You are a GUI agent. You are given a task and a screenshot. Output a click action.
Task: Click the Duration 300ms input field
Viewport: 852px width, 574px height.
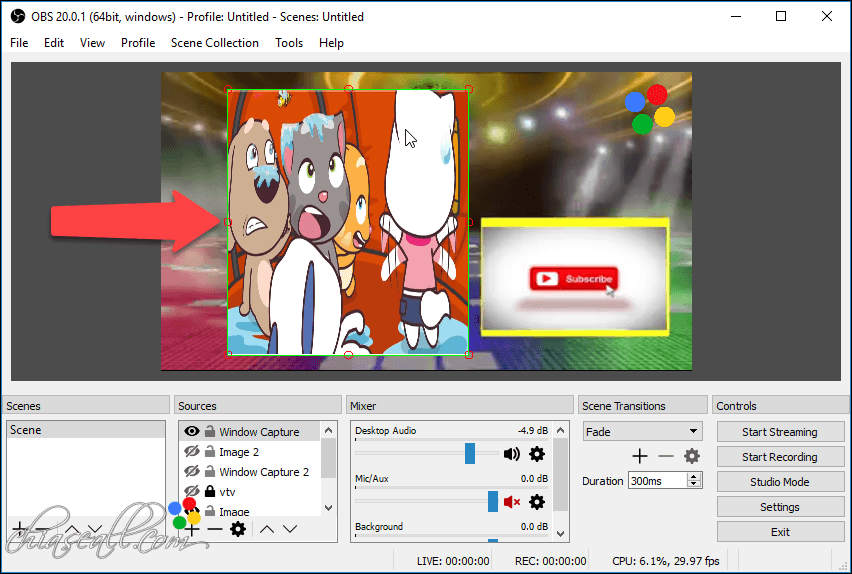(657, 481)
